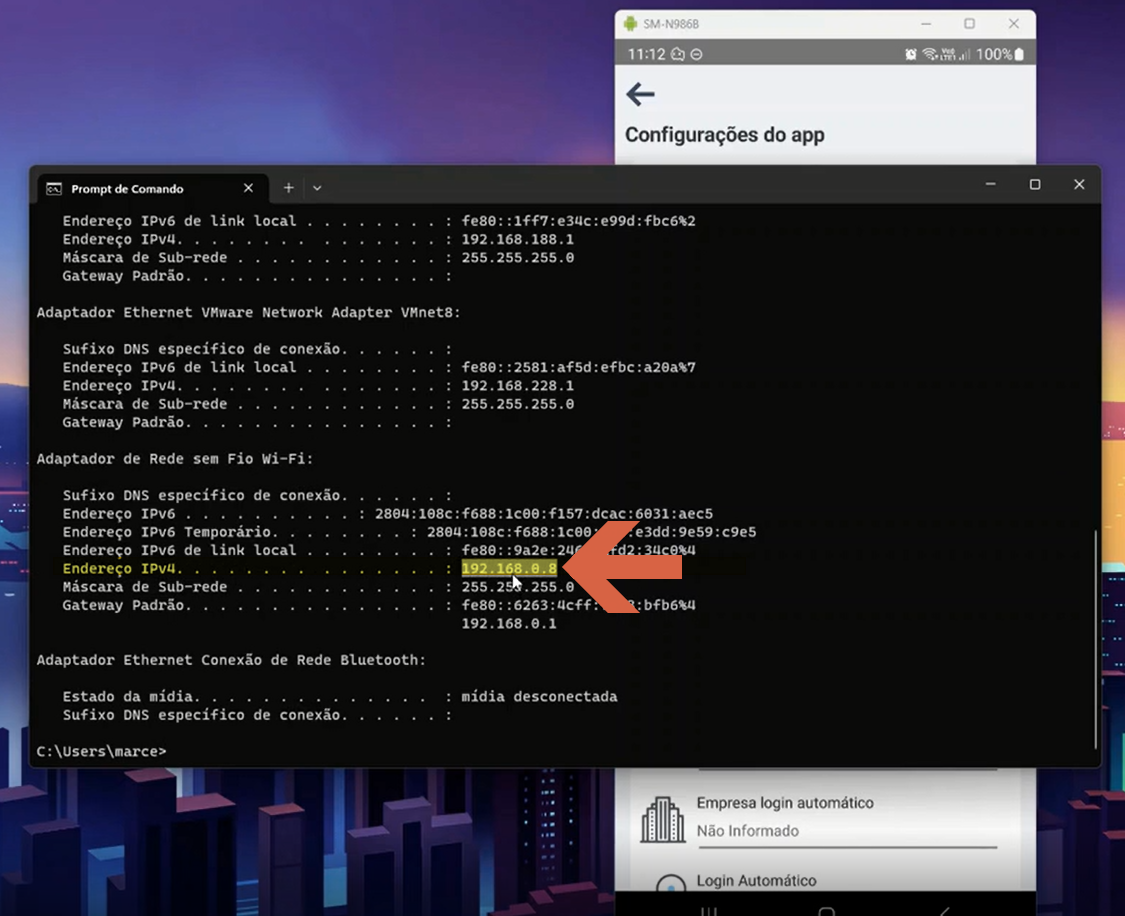Minimize the SM-N986B window

tap(926, 24)
